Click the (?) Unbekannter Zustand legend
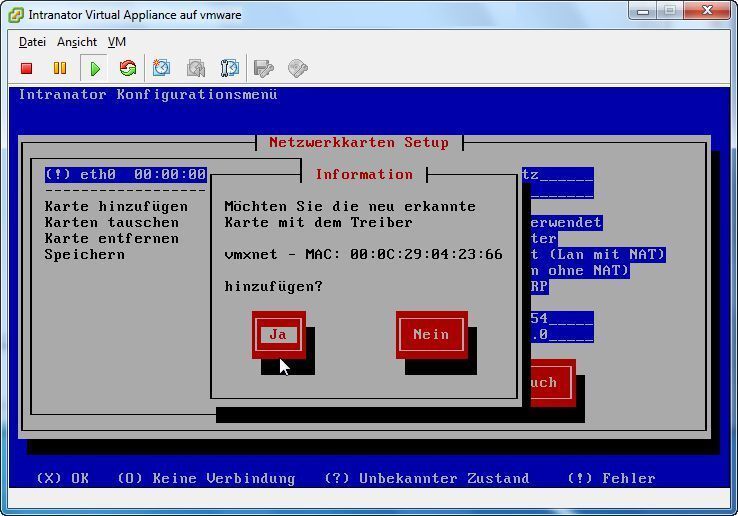 click(x=426, y=478)
